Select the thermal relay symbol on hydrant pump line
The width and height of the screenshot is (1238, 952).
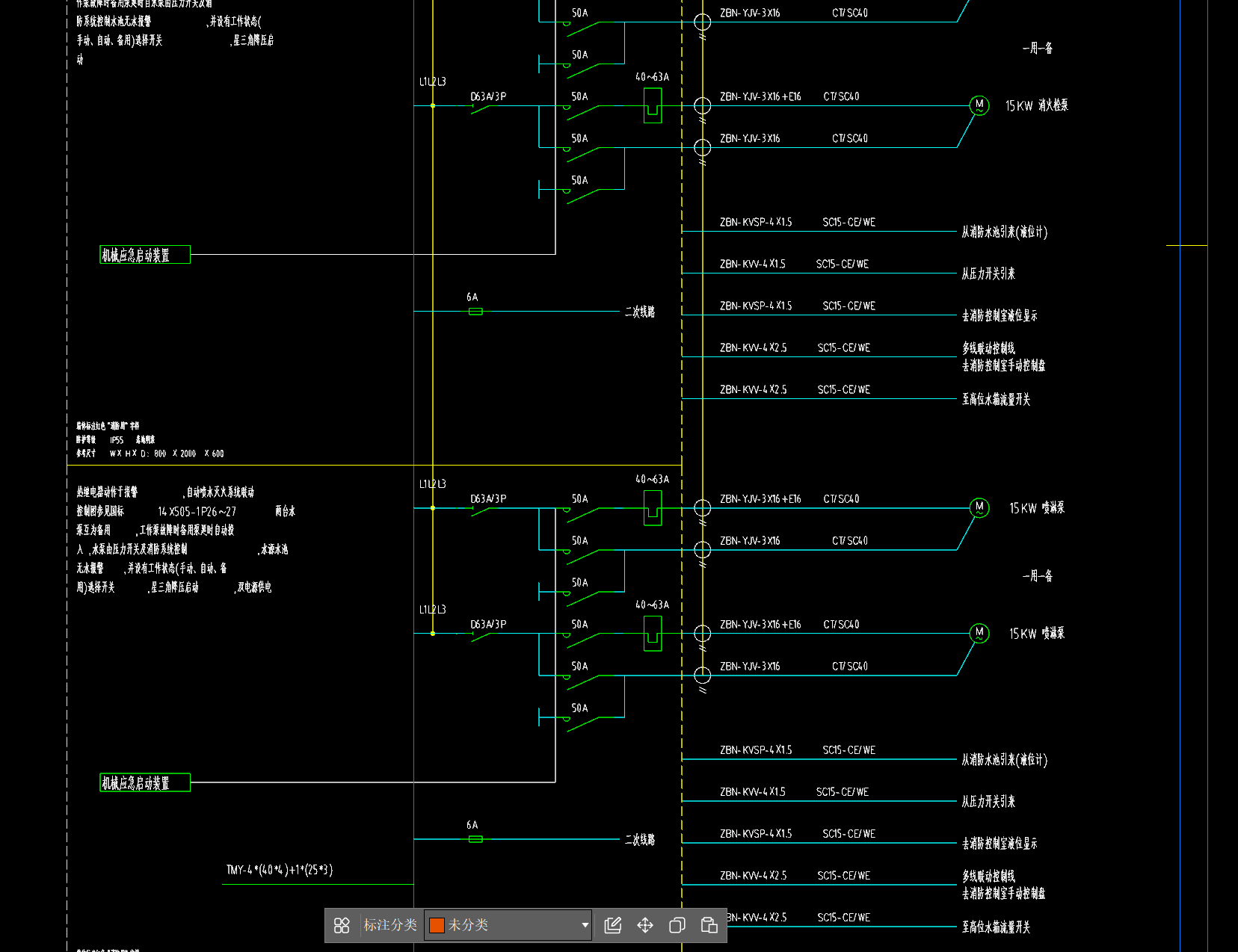coord(653,106)
